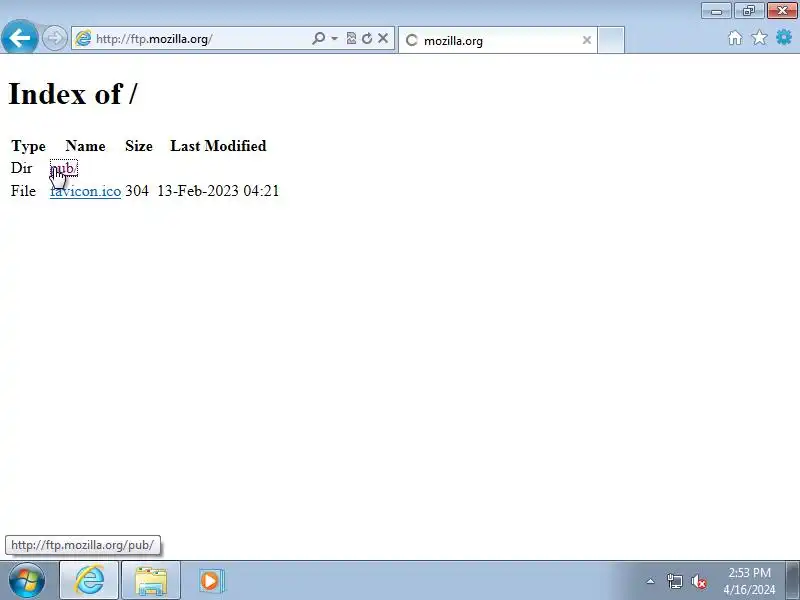Screen dimensions: 800x600
Task: Toggle the Compatibility View icon
Action: 351,38
